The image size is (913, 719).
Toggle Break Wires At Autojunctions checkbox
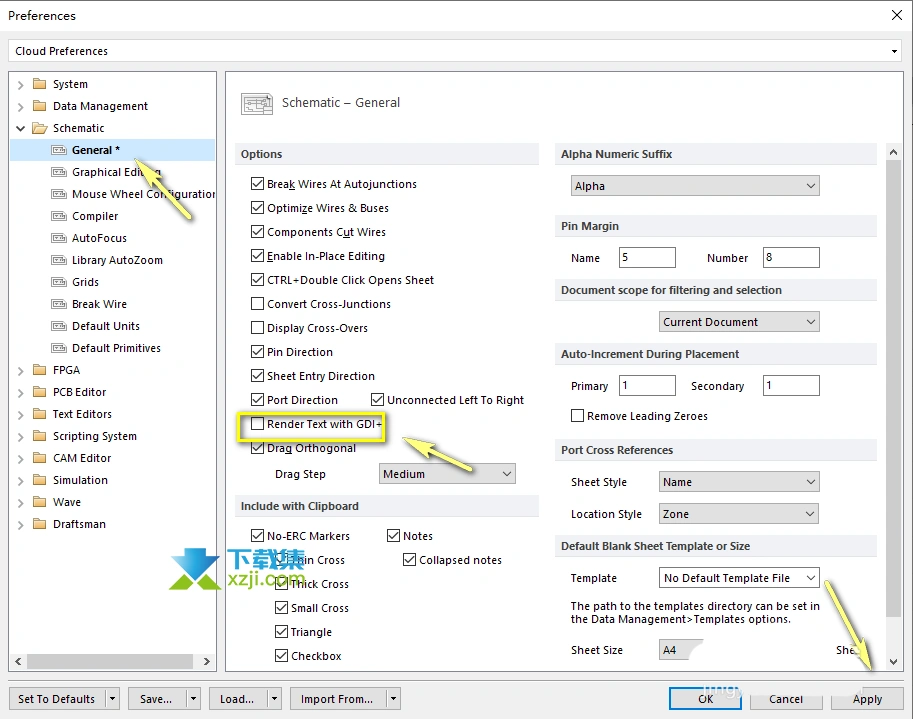257,184
